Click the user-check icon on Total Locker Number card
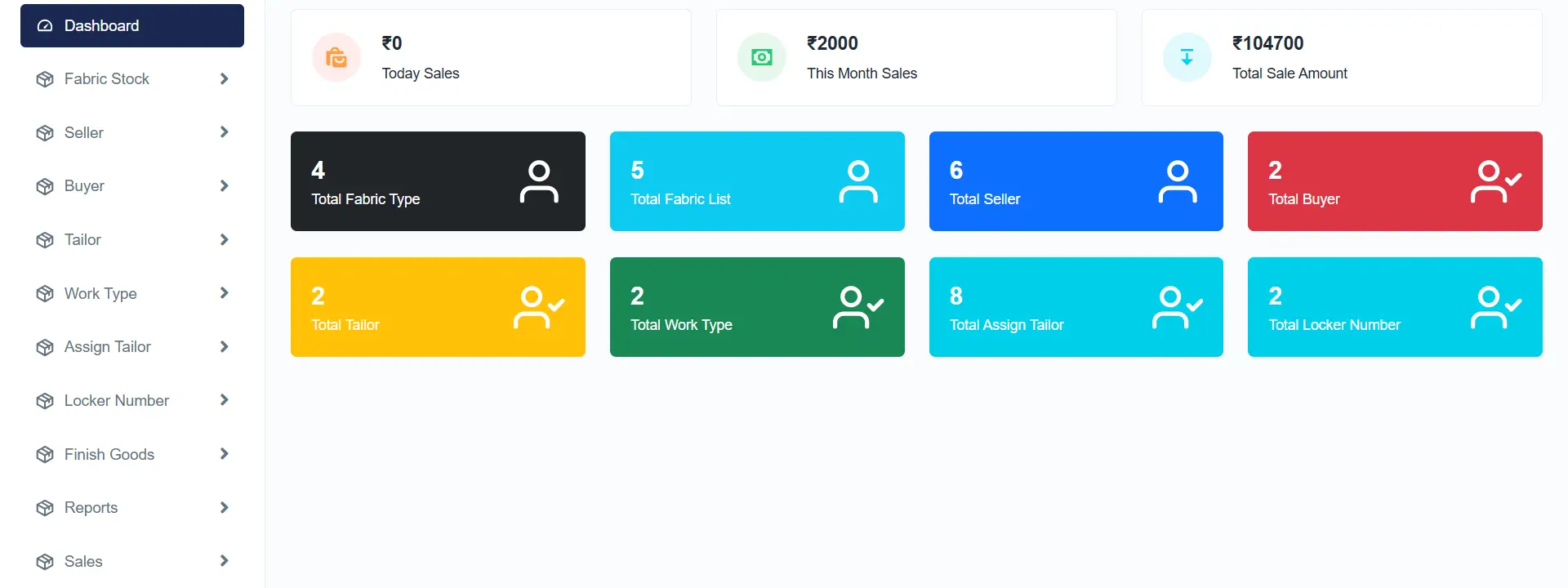Image resolution: width=1568 pixels, height=588 pixels. [x=1496, y=307]
